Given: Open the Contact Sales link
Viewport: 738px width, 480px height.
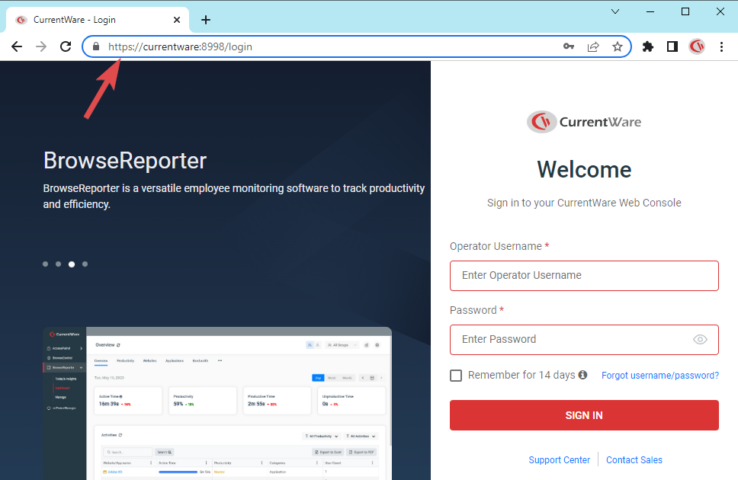Looking at the screenshot, I should point(634,460).
